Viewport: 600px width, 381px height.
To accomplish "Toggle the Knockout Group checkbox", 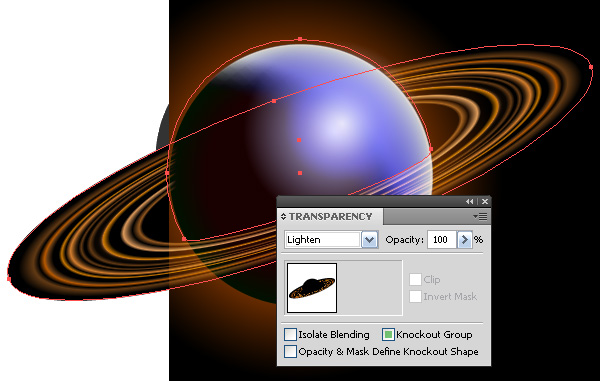I will 388,334.
